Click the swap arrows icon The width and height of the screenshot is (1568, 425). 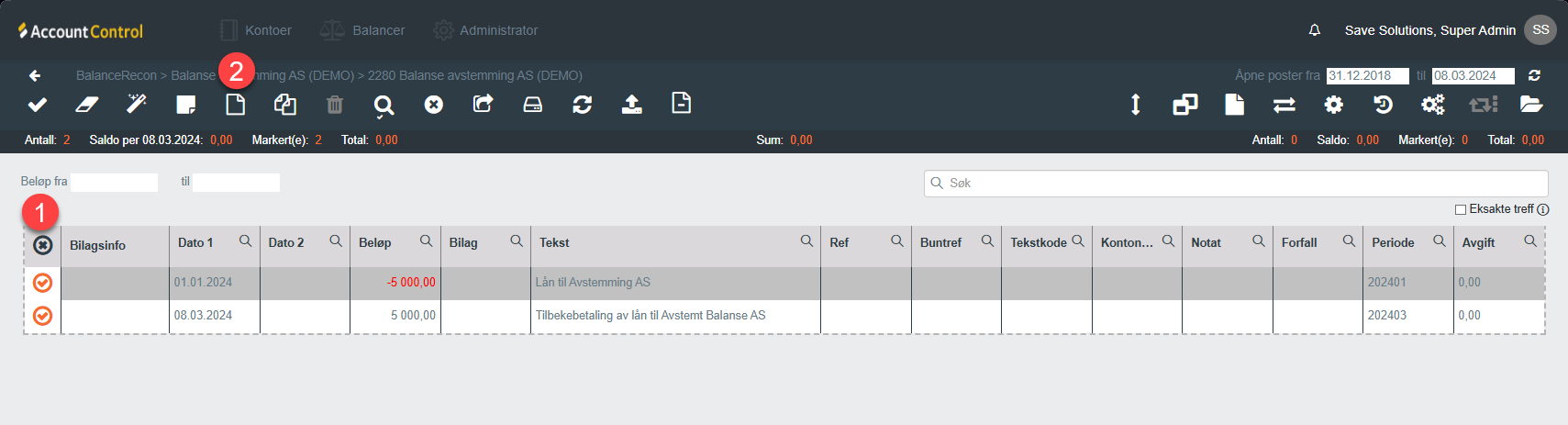[x=1284, y=105]
